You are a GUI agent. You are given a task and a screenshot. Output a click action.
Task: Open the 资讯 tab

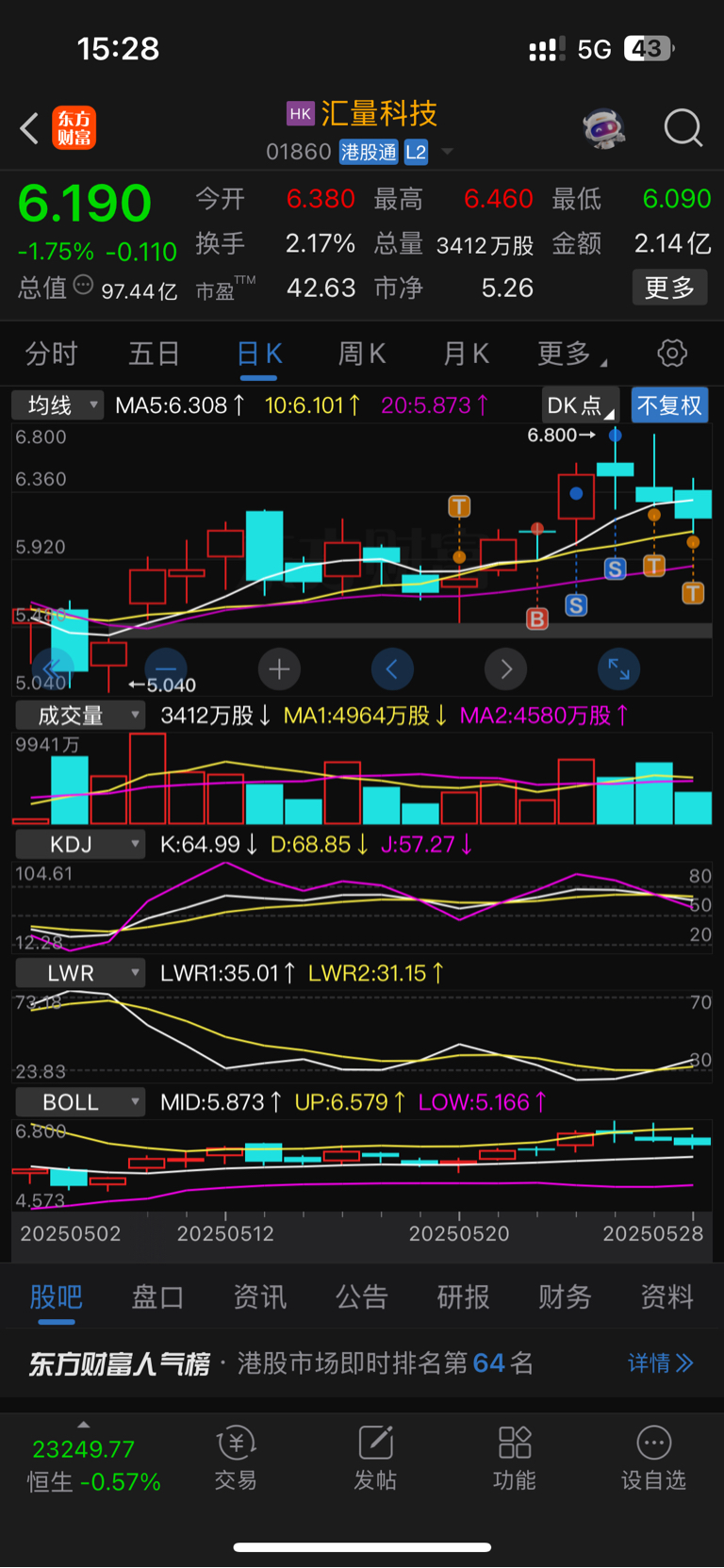pos(259,1297)
